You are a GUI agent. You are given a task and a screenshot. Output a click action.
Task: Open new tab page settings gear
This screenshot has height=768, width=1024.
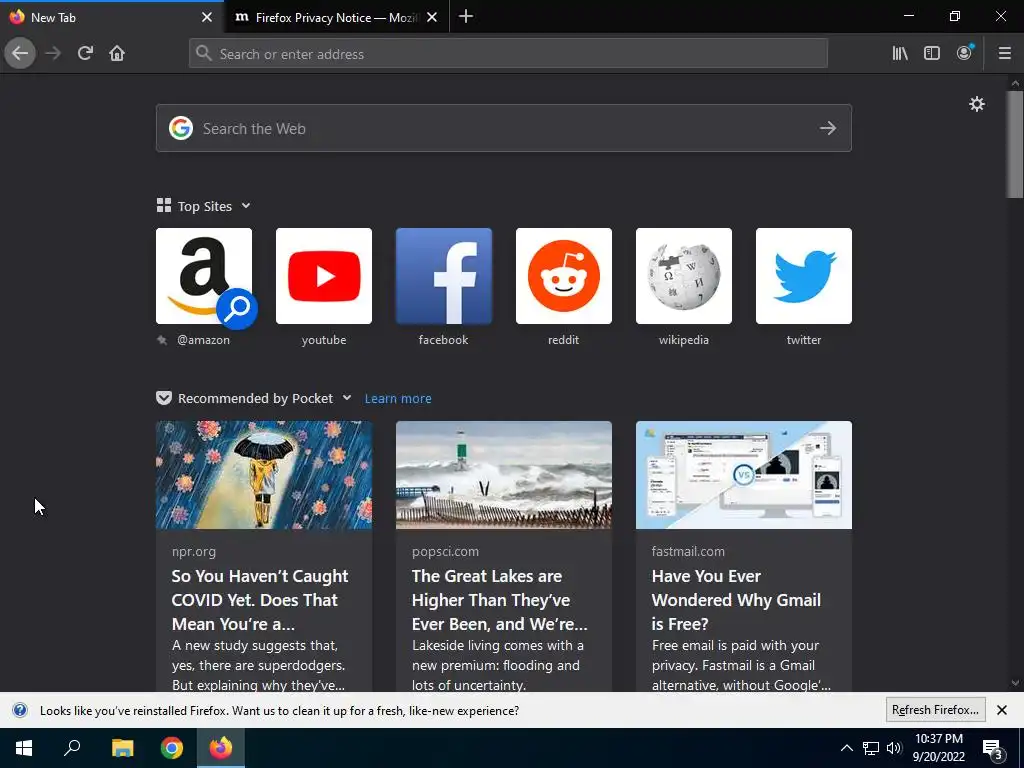[976, 104]
